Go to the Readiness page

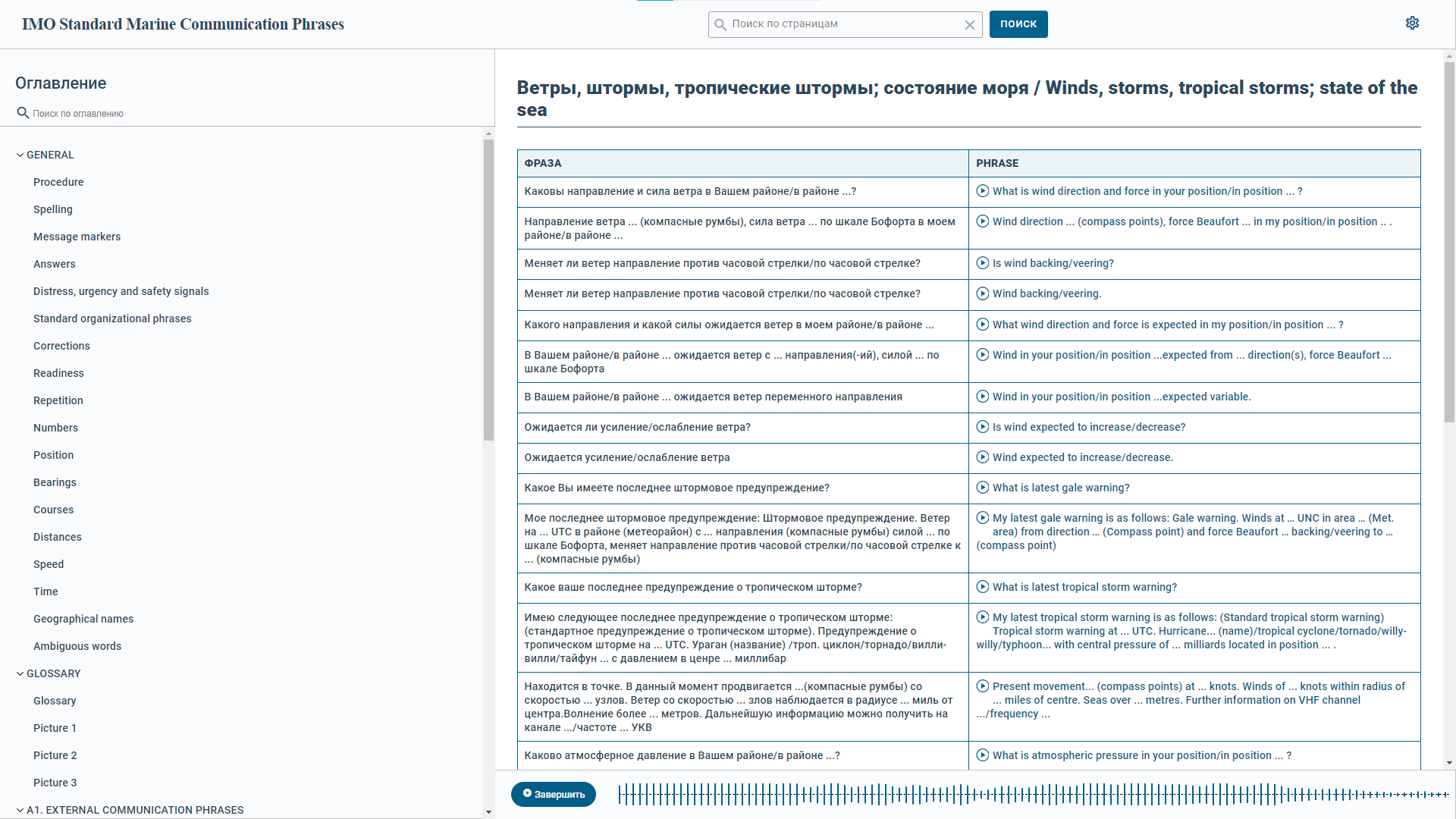coord(58,373)
